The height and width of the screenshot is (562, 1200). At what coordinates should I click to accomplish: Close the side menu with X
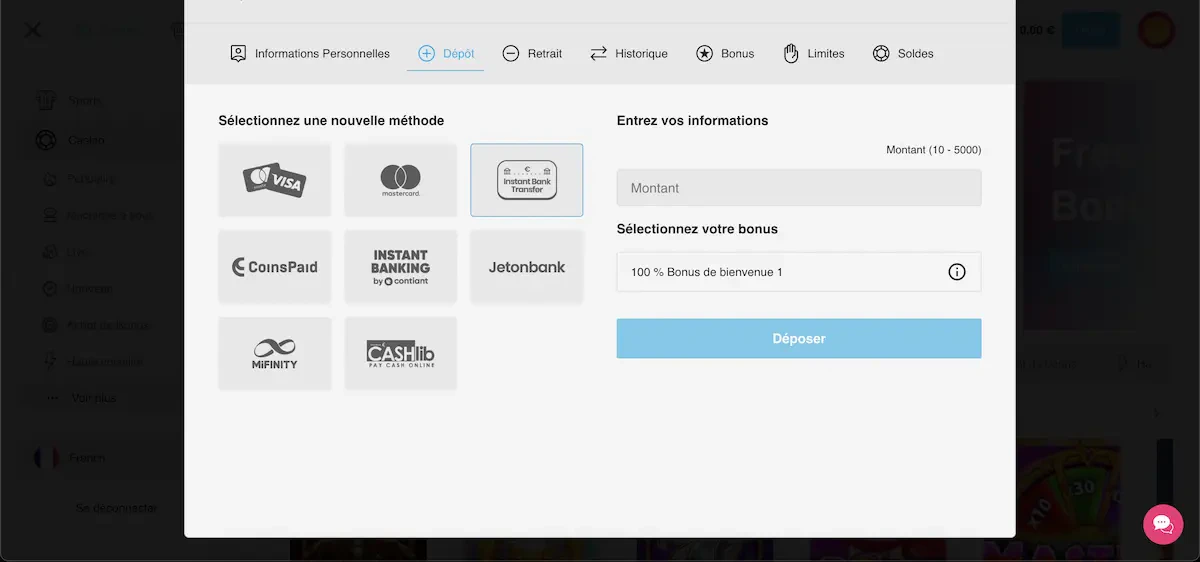[x=33, y=30]
